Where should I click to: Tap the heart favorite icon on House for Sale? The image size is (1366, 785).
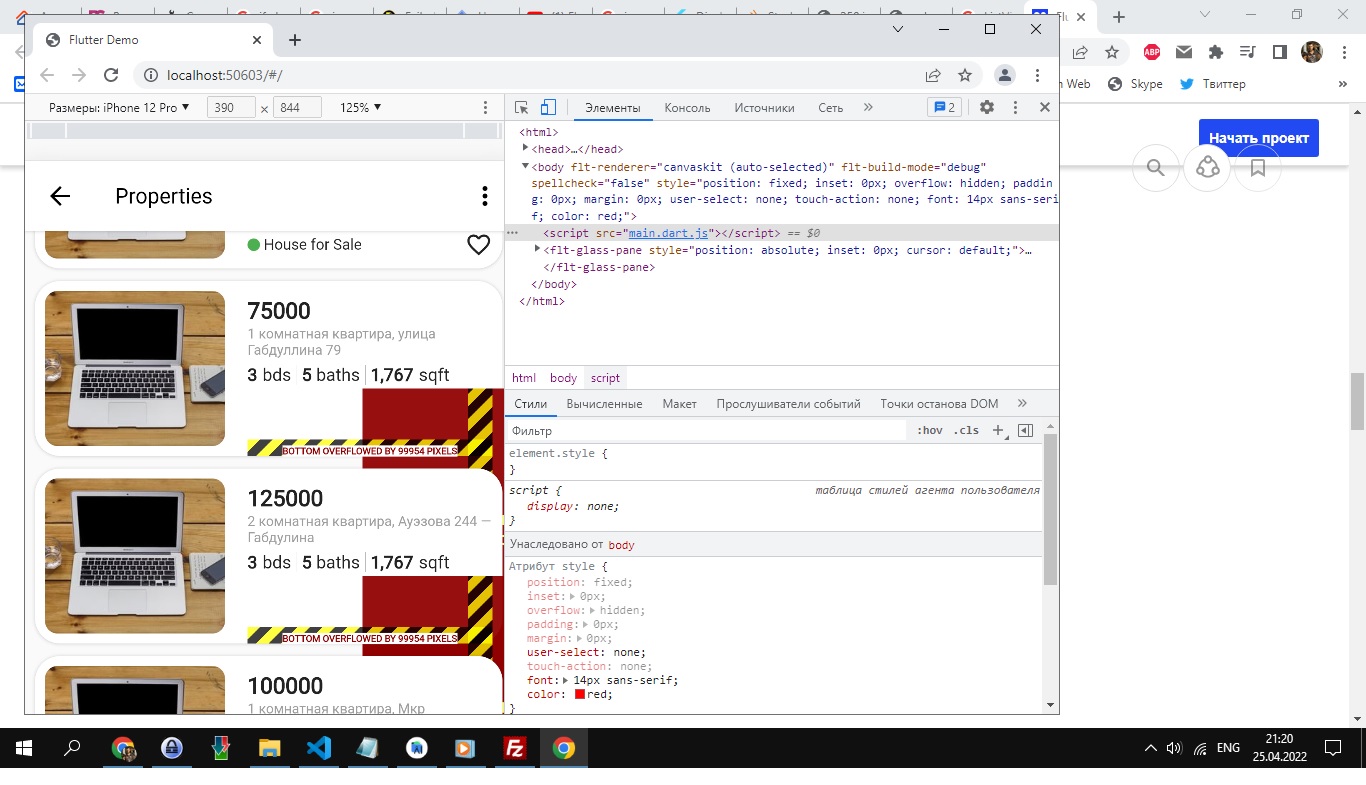pyautogui.click(x=479, y=244)
